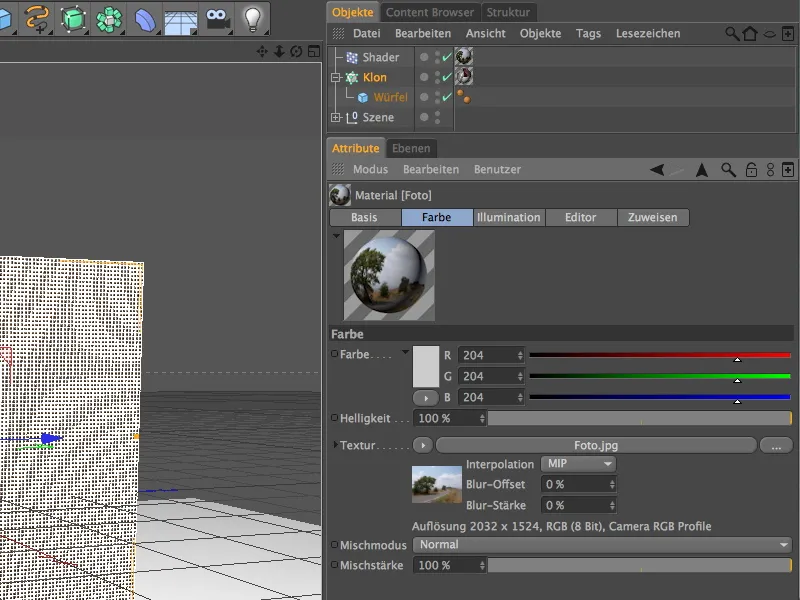The width and height of the screenshot is (800, 600).
Task: Expand the Szene object in the tree
Action: [x=336, y=116]
